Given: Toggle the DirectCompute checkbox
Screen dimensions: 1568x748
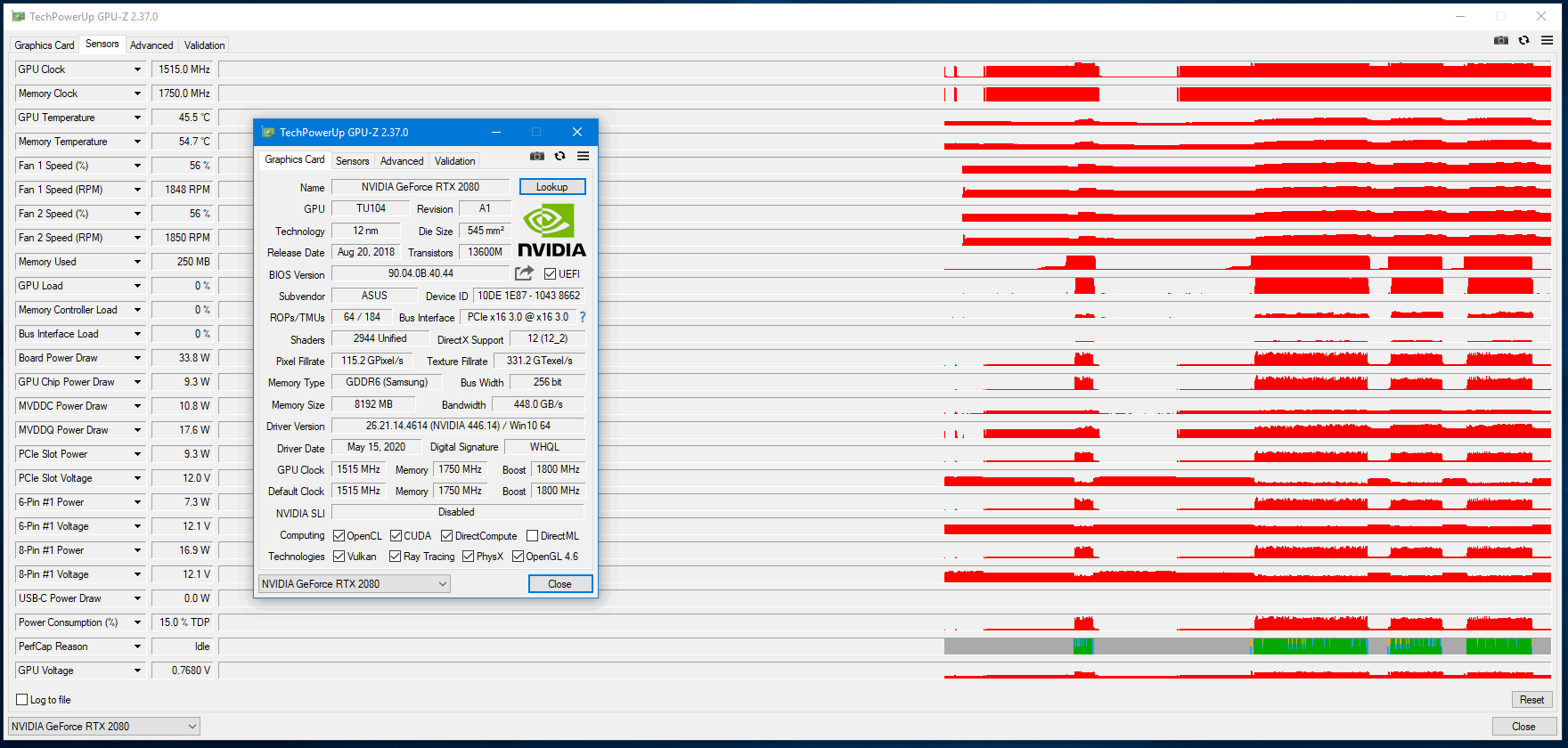Looking at the screenshot, I should [447, 536].
